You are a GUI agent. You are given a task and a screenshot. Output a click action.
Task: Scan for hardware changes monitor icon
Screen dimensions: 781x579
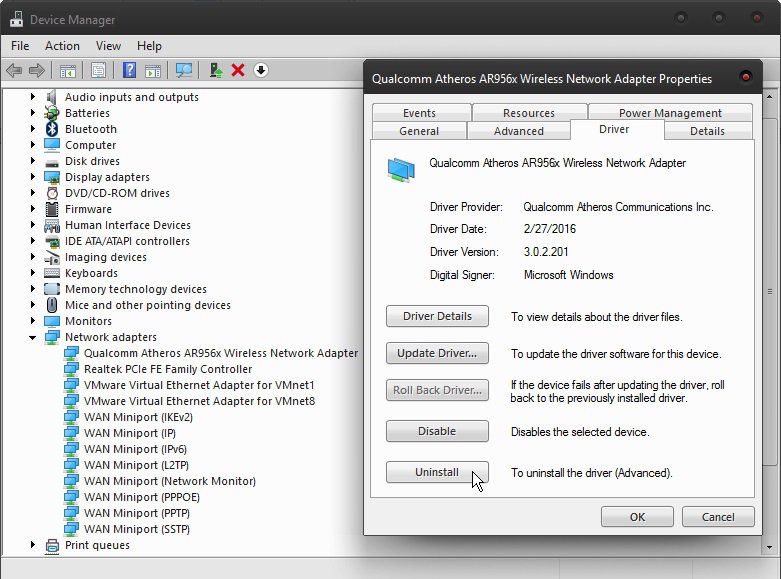[x=184, y=70]
